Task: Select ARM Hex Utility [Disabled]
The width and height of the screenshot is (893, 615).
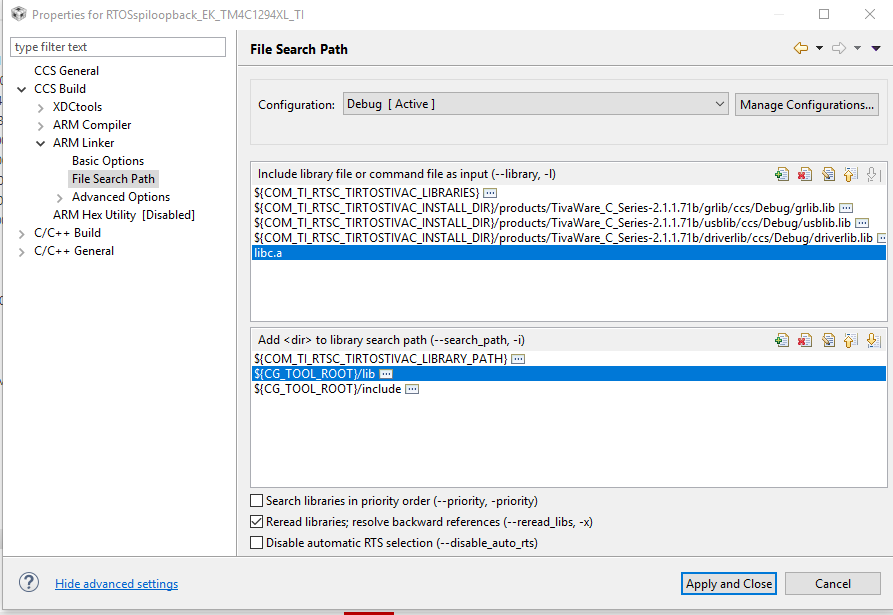Action: pos(124,215)
